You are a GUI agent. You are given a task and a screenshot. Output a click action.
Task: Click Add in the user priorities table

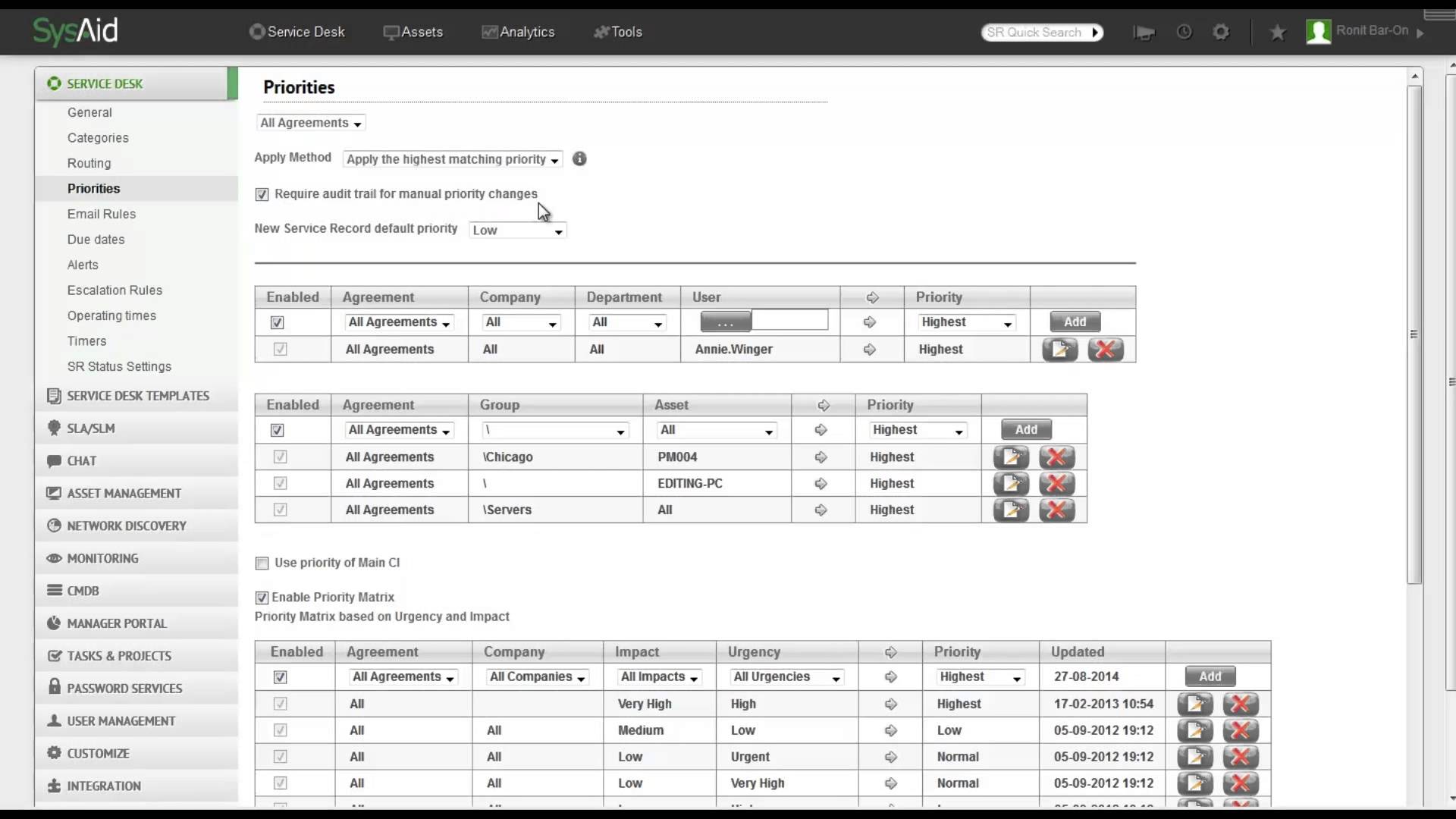tap(1075, 321)
